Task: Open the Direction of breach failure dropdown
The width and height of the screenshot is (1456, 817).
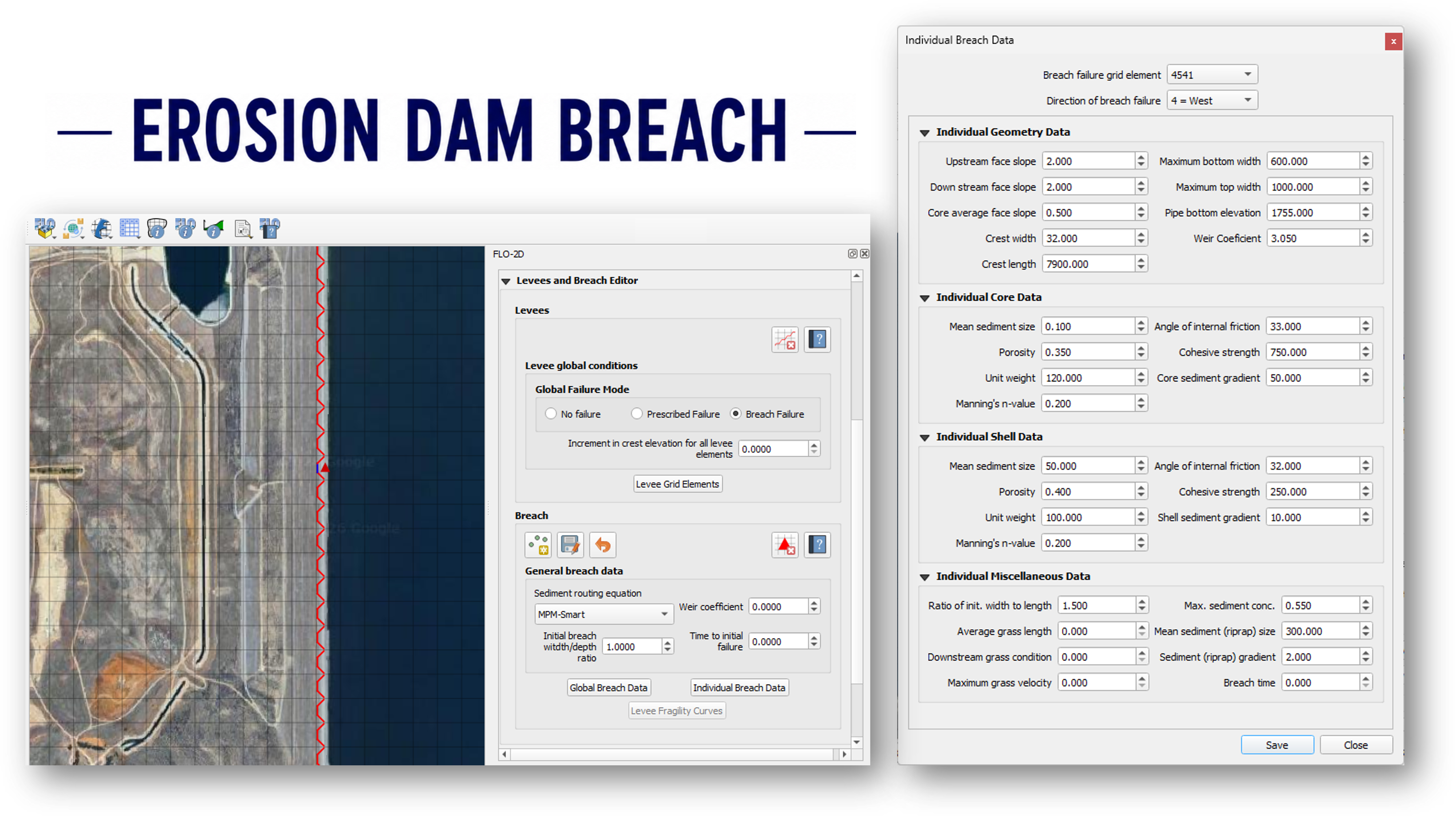Action: [x=1212, y=101]
